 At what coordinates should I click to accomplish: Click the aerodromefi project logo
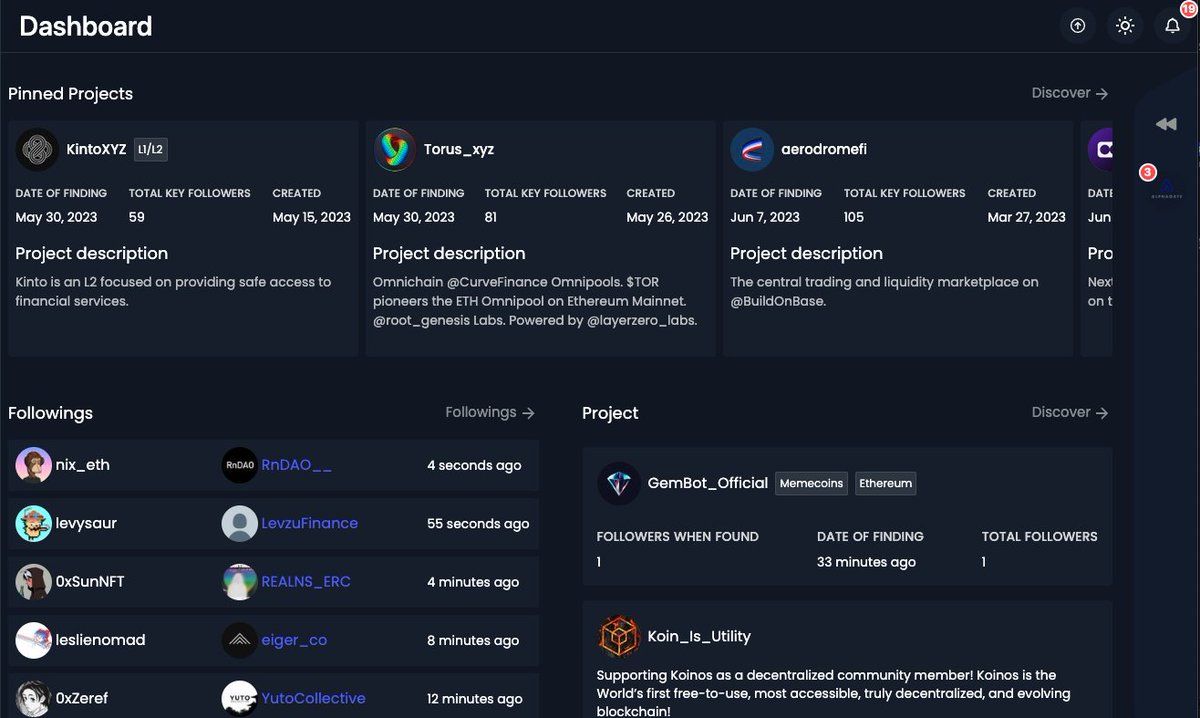[x=752, y=148]
